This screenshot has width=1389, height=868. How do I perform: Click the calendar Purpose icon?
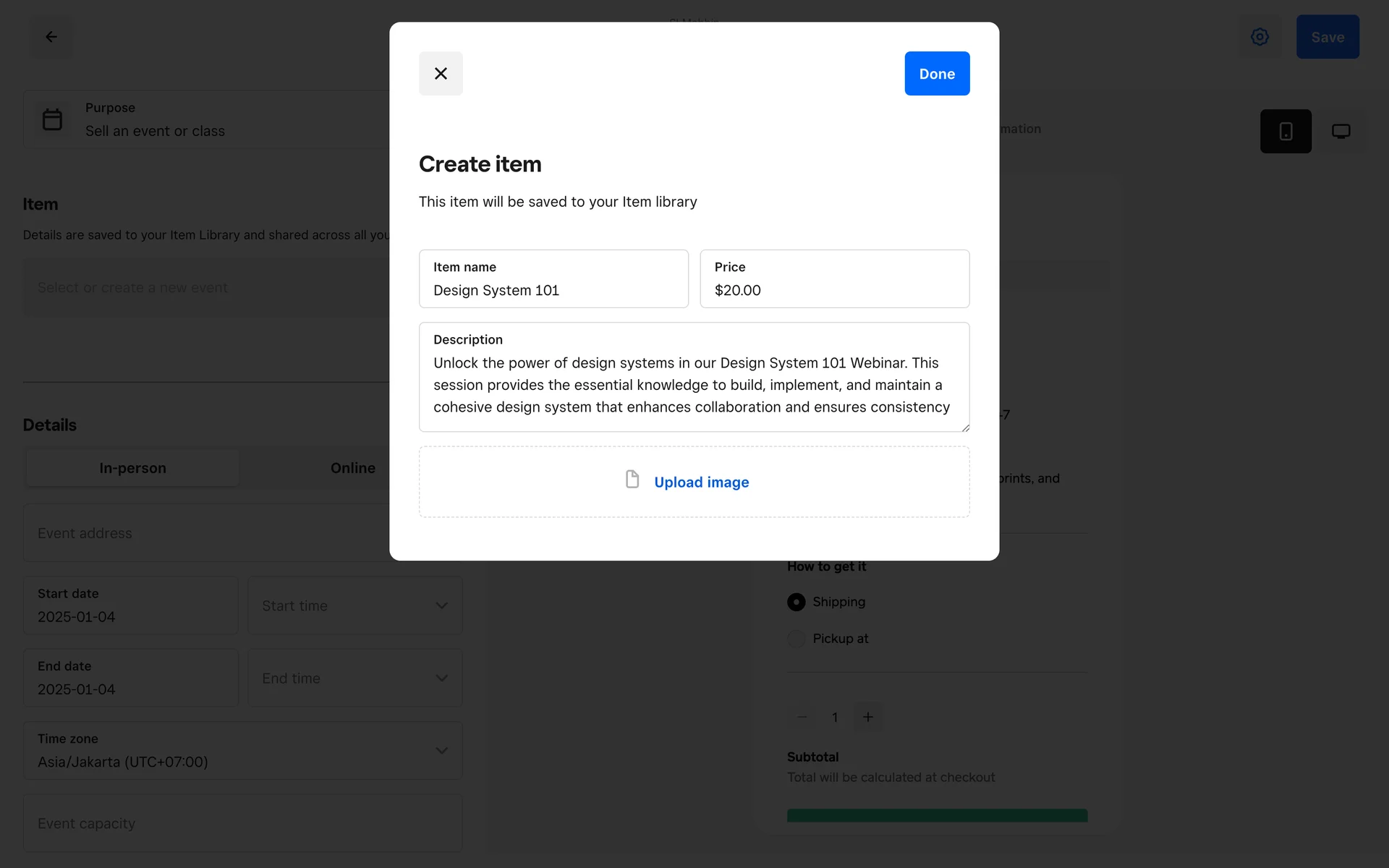point(52,119)
